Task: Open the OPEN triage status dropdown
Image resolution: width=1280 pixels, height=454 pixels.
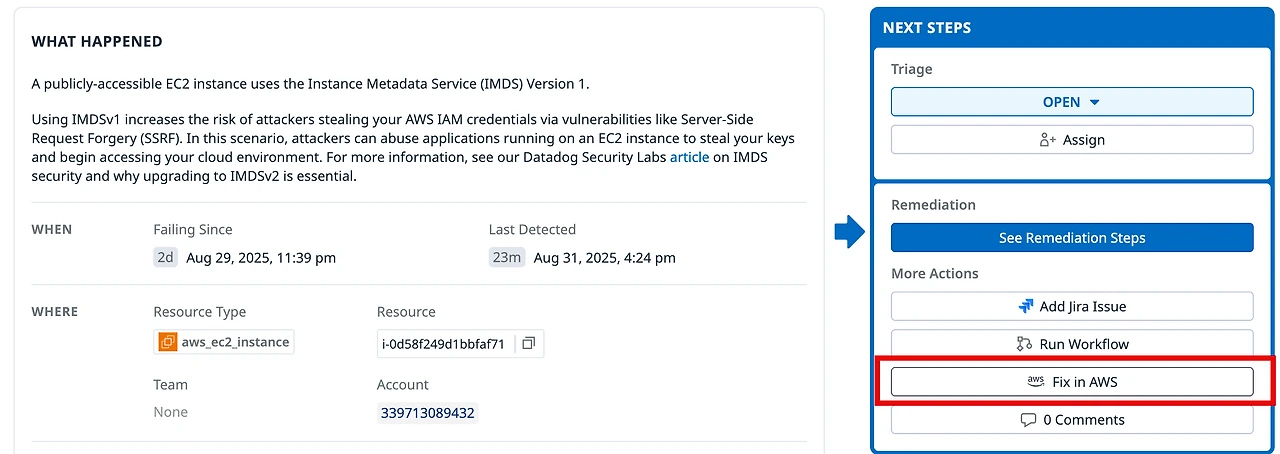Action: pyautogui.click(x=1071, y=102)
